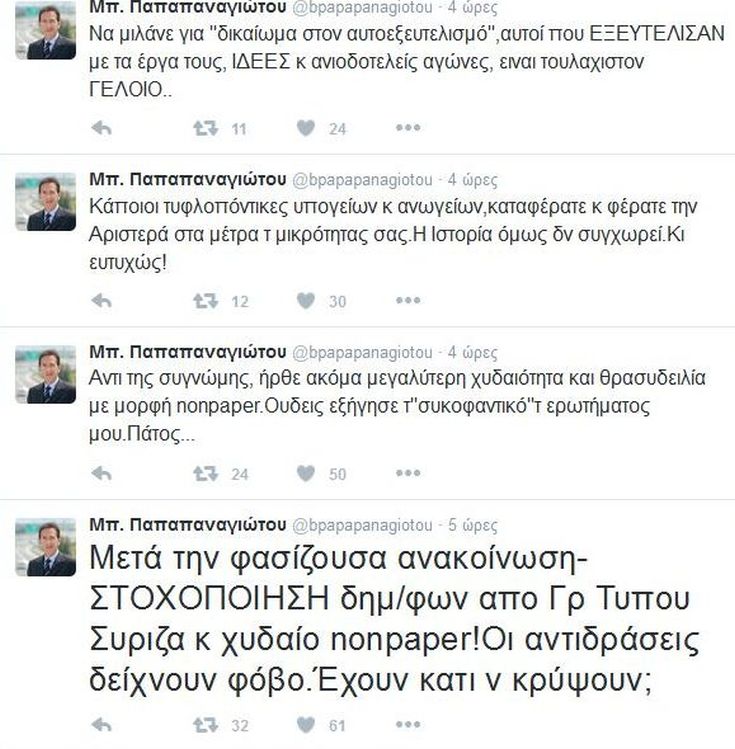Like the tweet with 61 likes
Viewport: 735px width, 749px height.
point(306,725)
